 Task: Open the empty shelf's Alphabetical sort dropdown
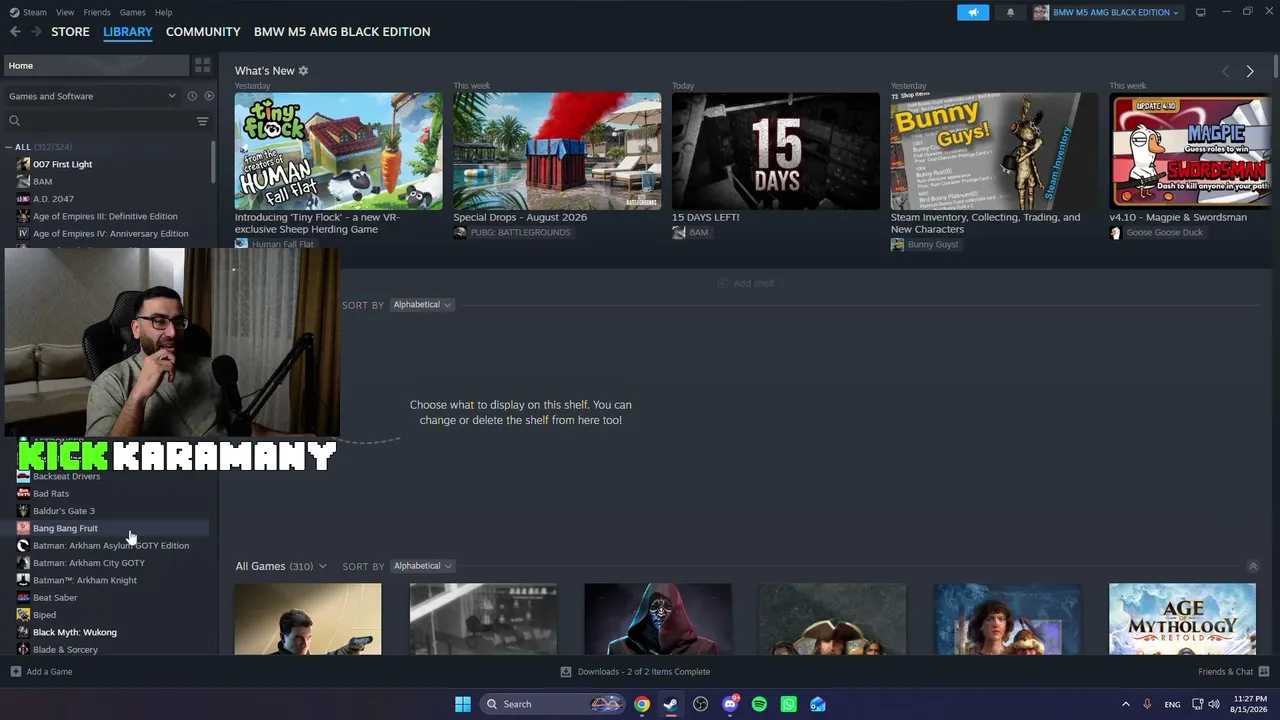[421, 305]
